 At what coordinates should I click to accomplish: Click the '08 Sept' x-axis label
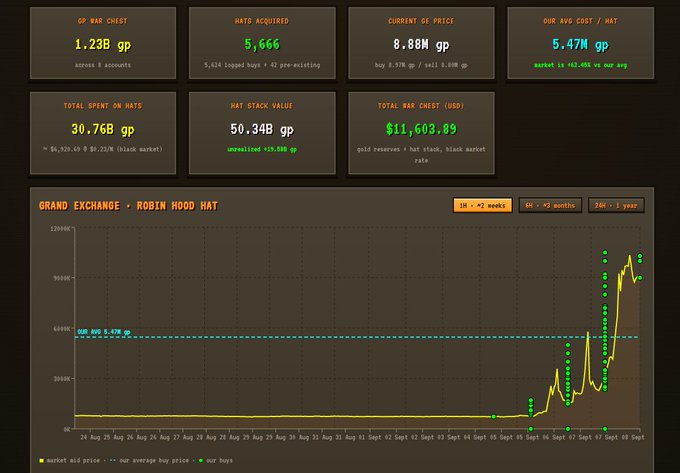point(634,437)
